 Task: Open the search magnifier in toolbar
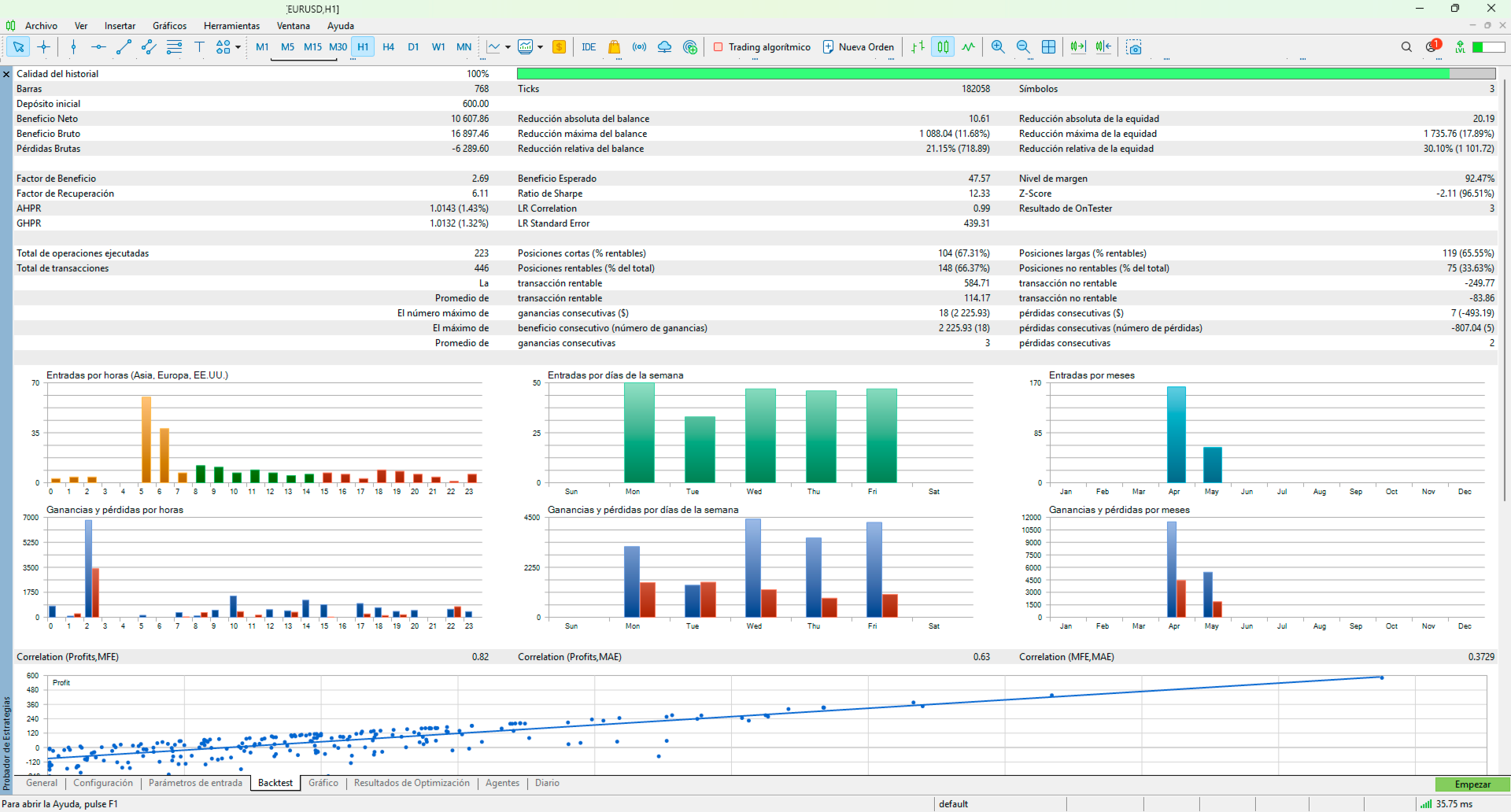[x=1406, y=47]
